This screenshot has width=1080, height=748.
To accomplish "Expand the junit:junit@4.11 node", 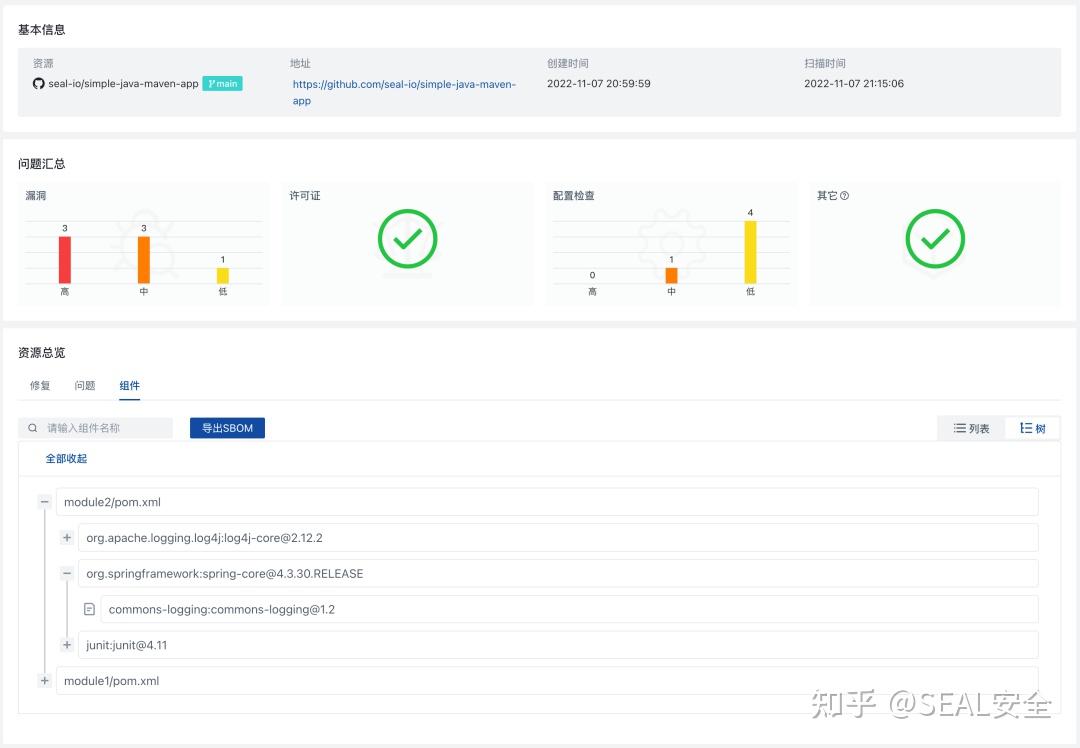I will pos(66,644).
